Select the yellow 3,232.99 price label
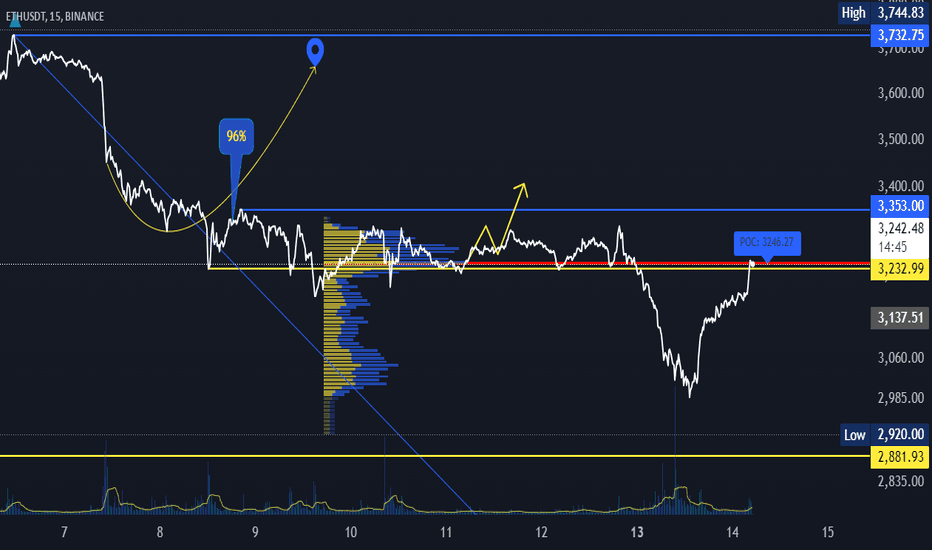 [x=900, y=269]
